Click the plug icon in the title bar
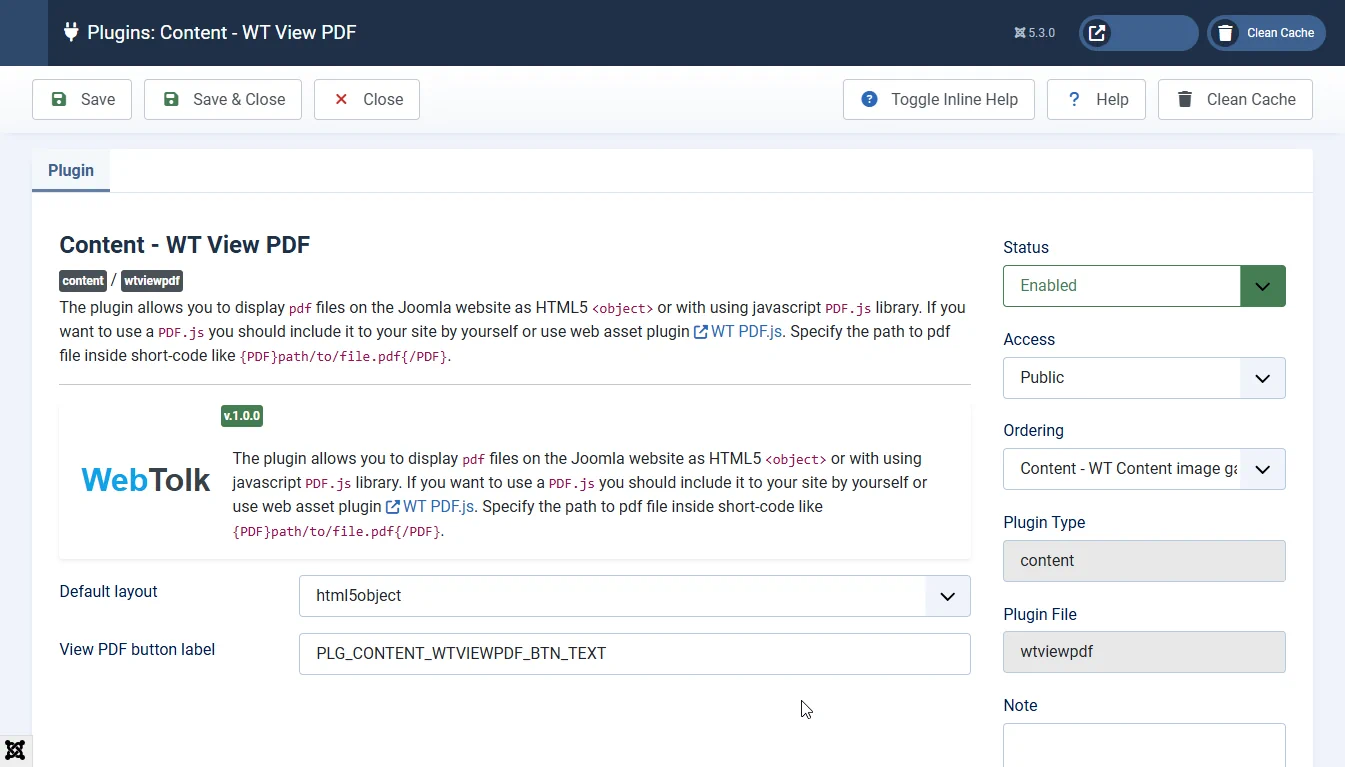Viewport: 1345px width, 767px height. pyautogui.click(x=71, y=32)
